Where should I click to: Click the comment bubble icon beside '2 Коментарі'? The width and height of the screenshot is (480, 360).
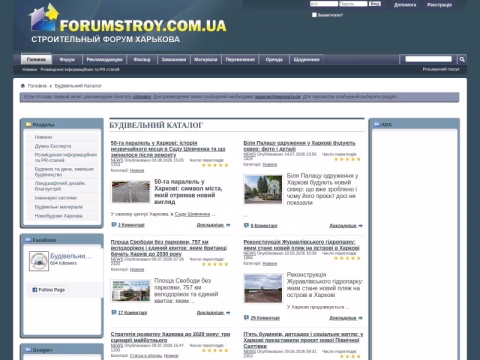click(x=114, y=225)
